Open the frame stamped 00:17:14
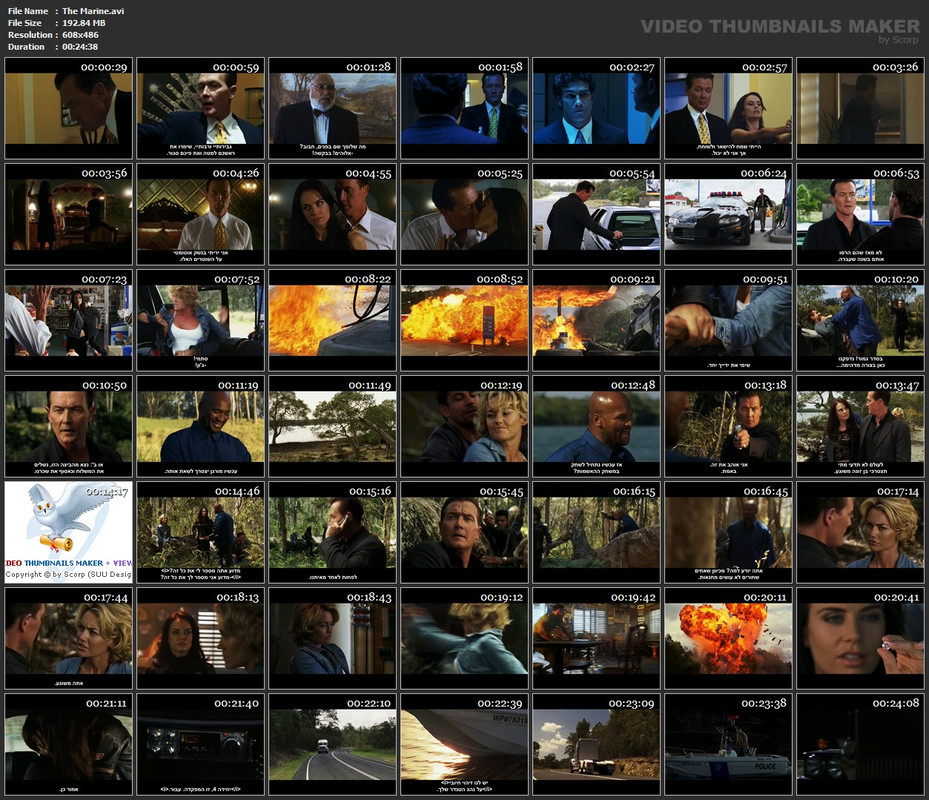The image size is (929, 800). (x=860, y=533)
